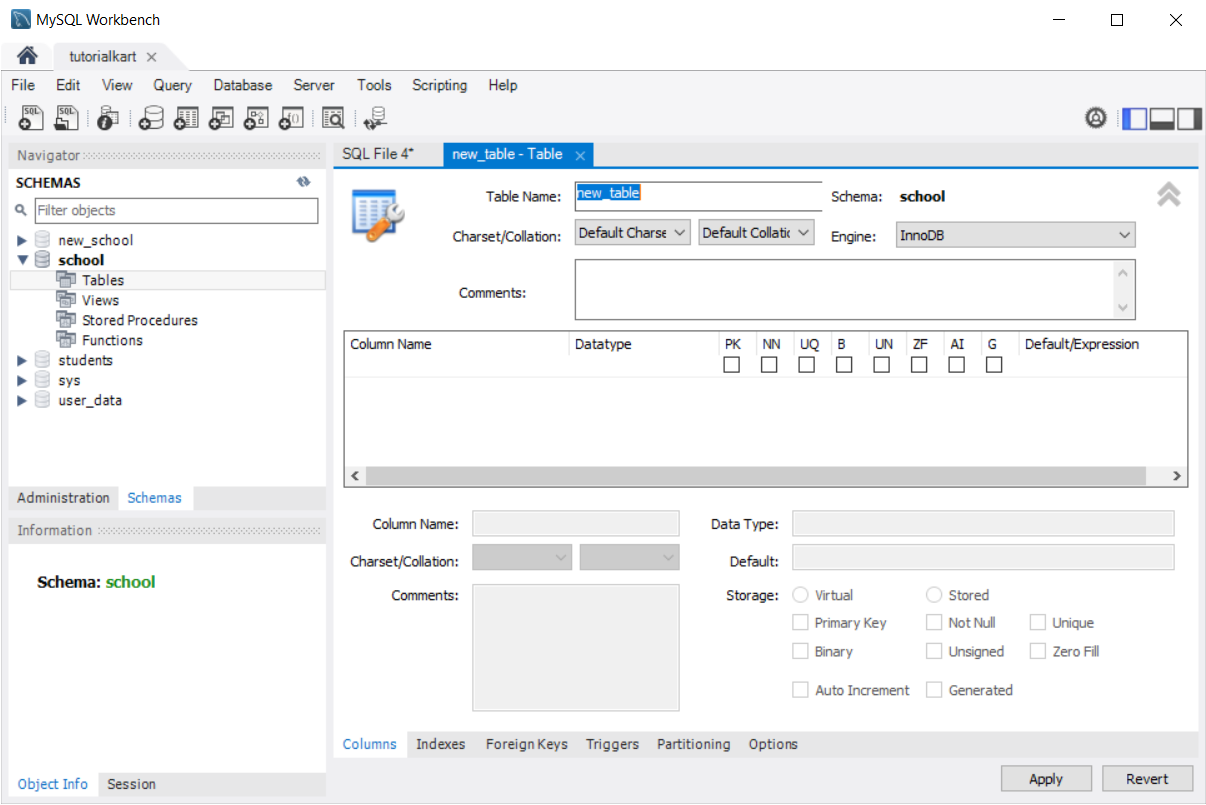Reconnect to DBMS toolbar icon
This screenshot has height=805, width=1206.
pyautogui.click(x=376, y=118)
